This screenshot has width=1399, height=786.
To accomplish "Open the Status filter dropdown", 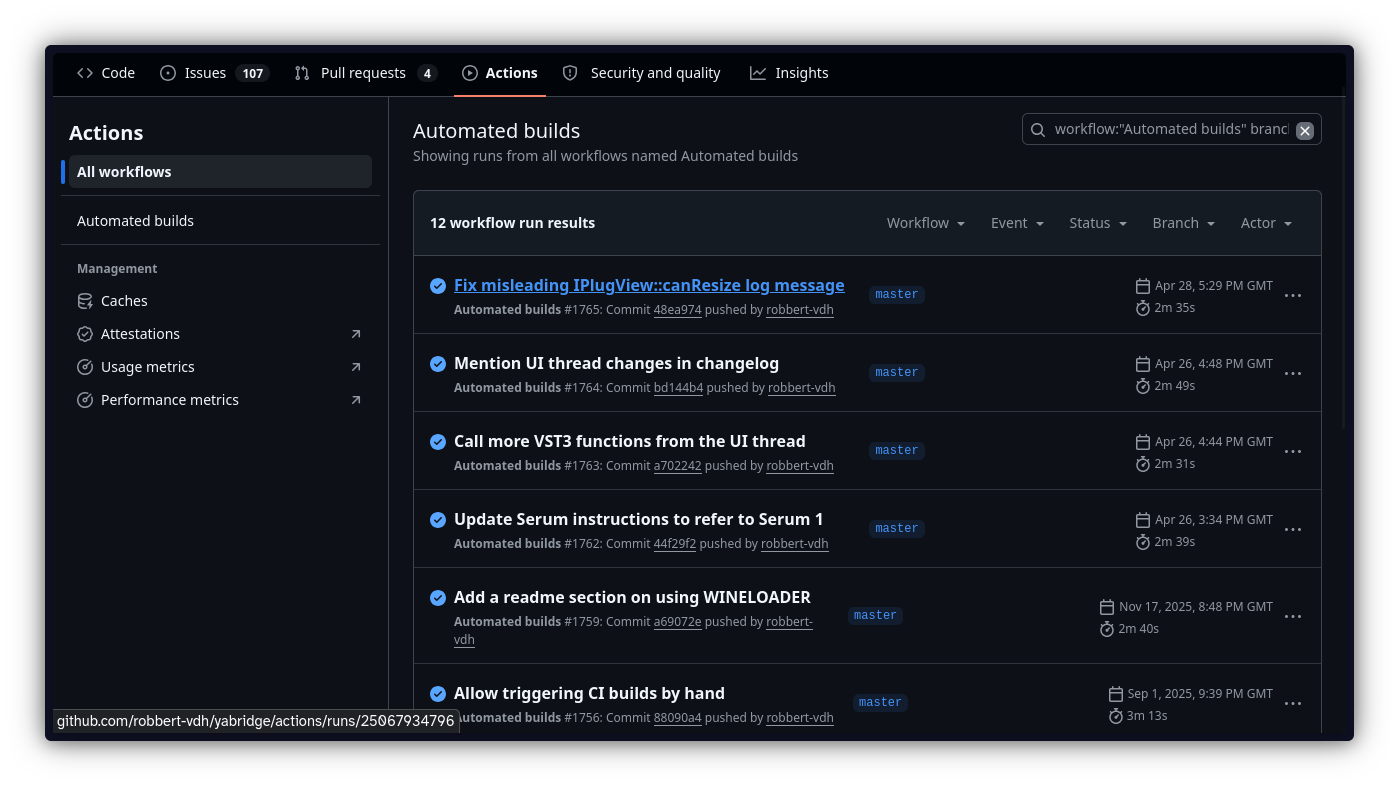I will [x=1097, y=223].
